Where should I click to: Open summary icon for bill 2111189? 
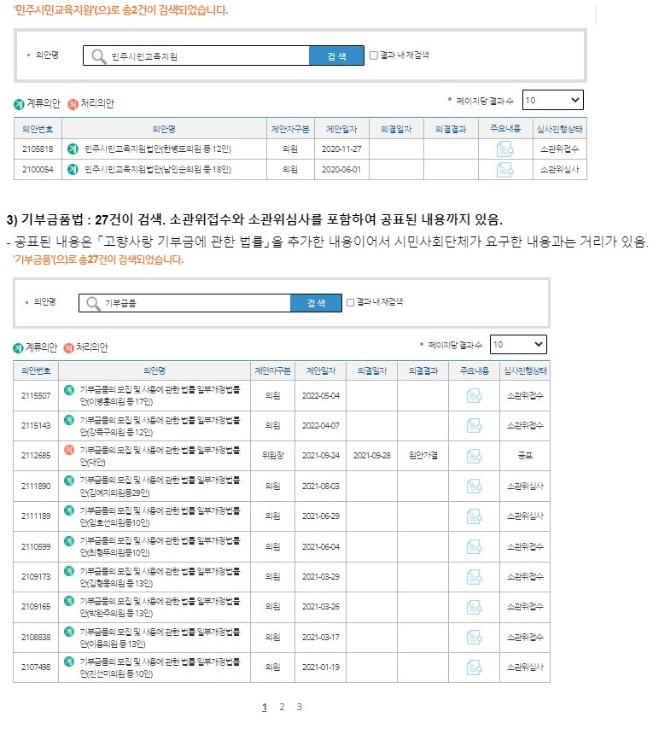click(x=474, y=516)
